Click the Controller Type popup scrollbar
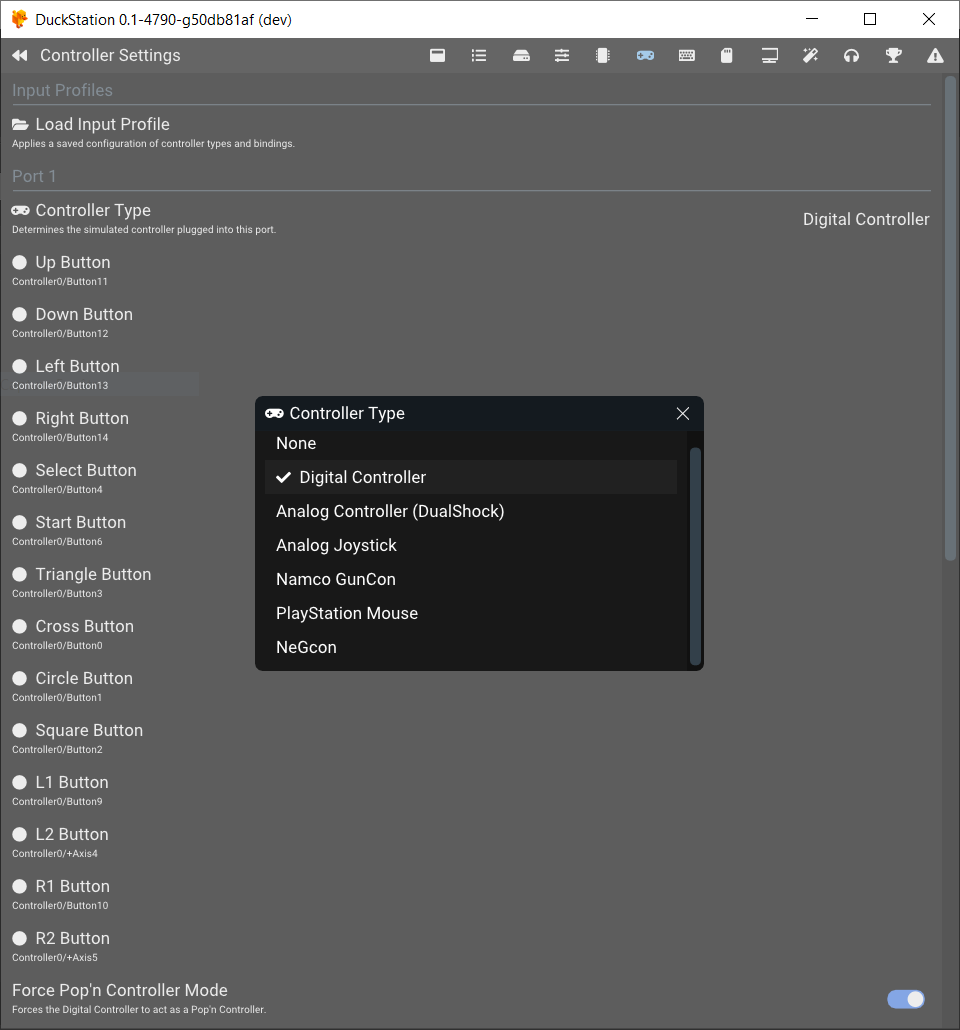The image size is (960, 1030). coord(695,556)
